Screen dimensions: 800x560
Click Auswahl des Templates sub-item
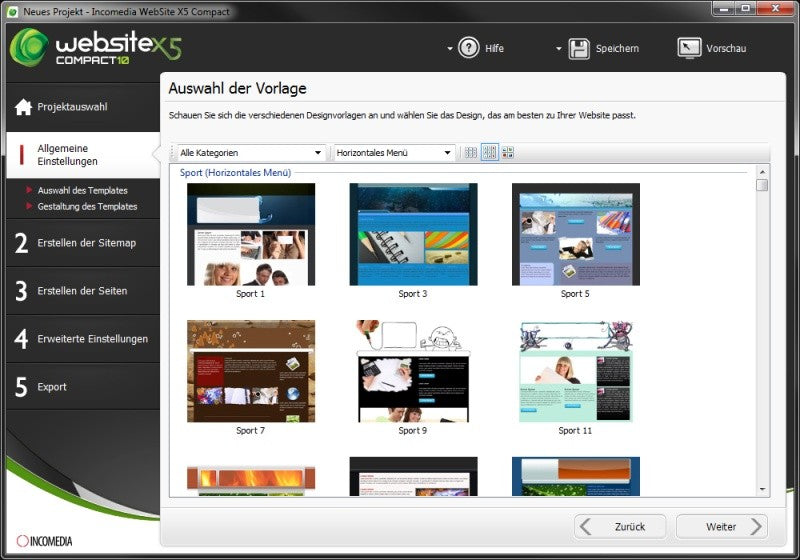(x=82, y=190)
